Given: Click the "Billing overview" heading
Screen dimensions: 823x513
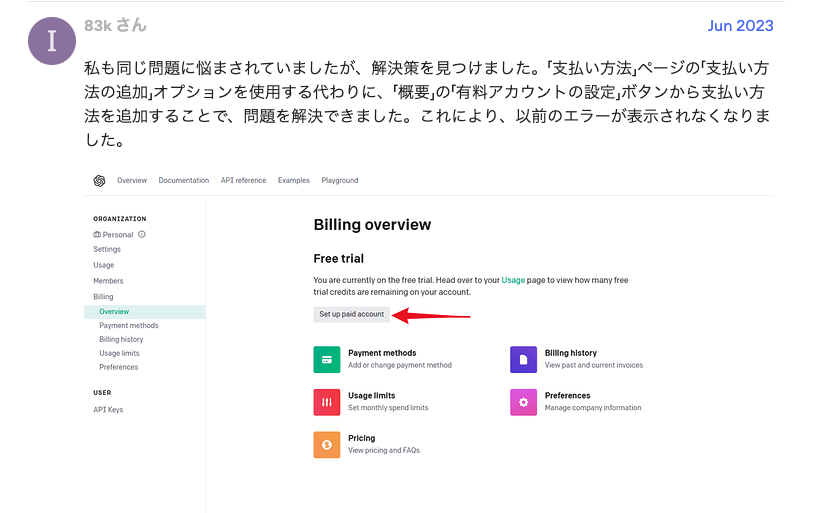Looking at the screenshot, I should 372,225.
